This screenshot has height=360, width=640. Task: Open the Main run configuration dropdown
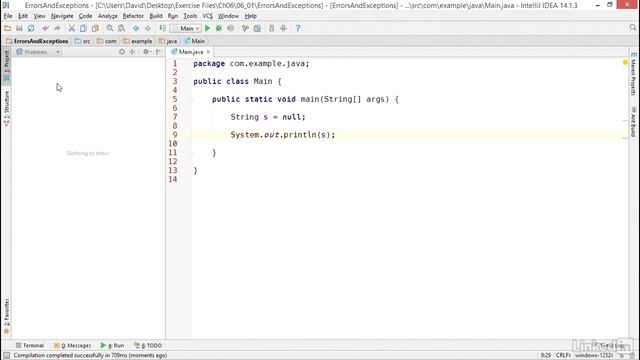tap(186, 28)
